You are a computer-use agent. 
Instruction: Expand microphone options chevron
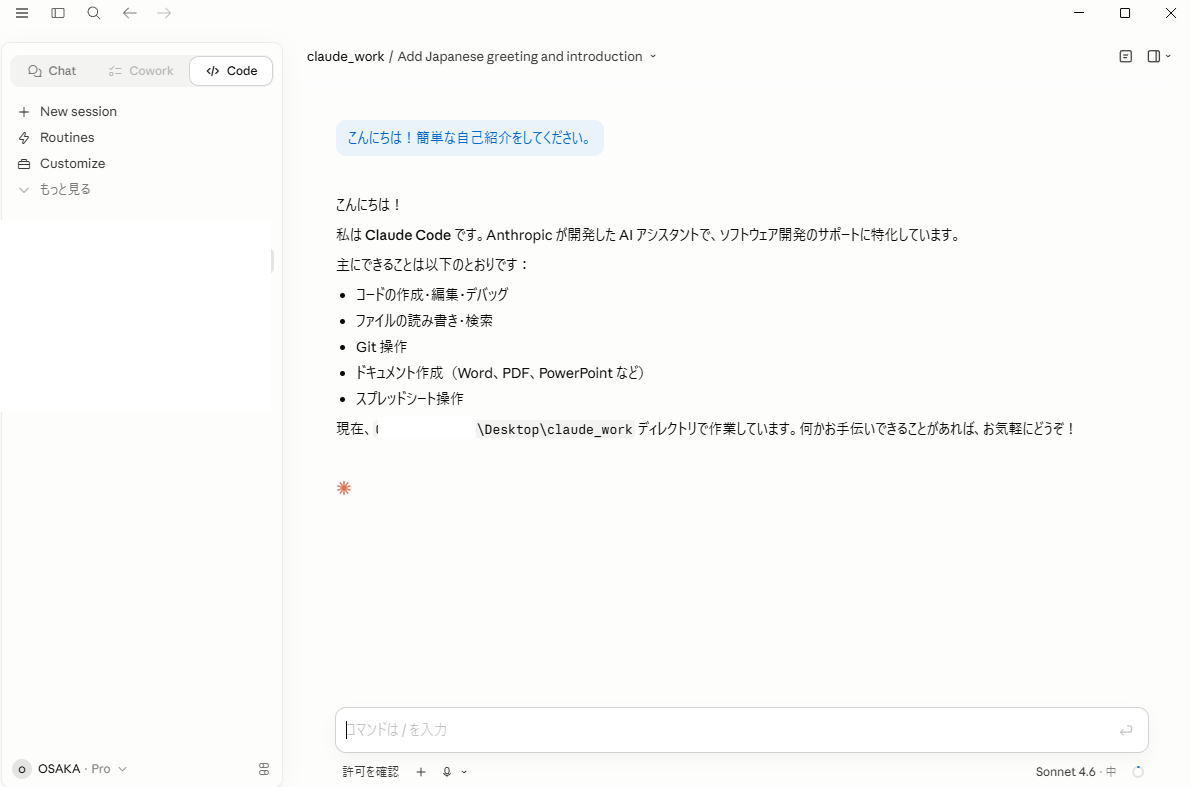coord(464,772)
